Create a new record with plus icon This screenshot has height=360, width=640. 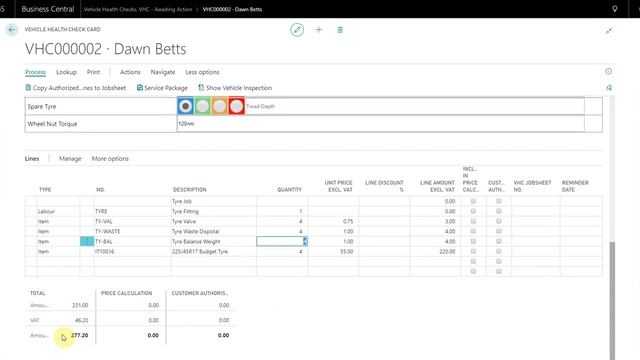319,30
